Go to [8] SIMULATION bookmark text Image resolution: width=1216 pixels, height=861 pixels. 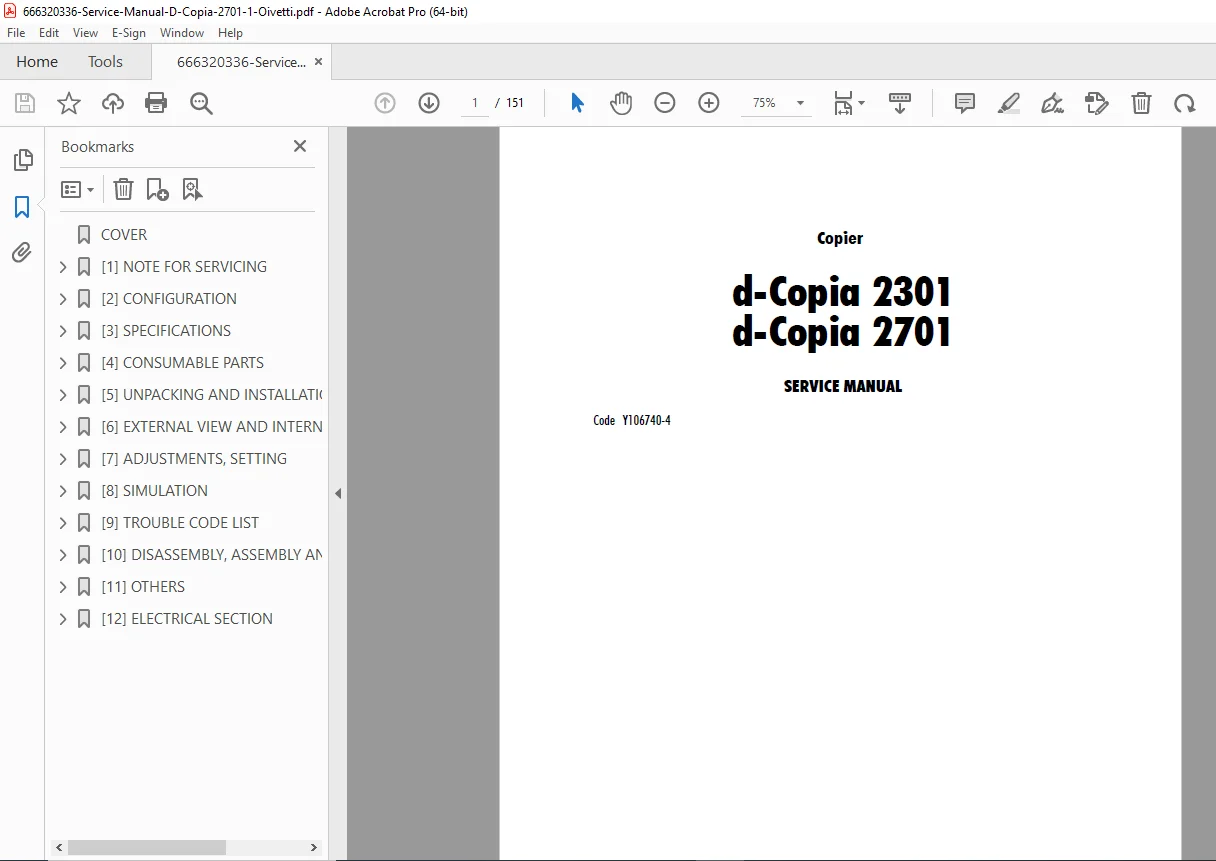tap(155, 491)
